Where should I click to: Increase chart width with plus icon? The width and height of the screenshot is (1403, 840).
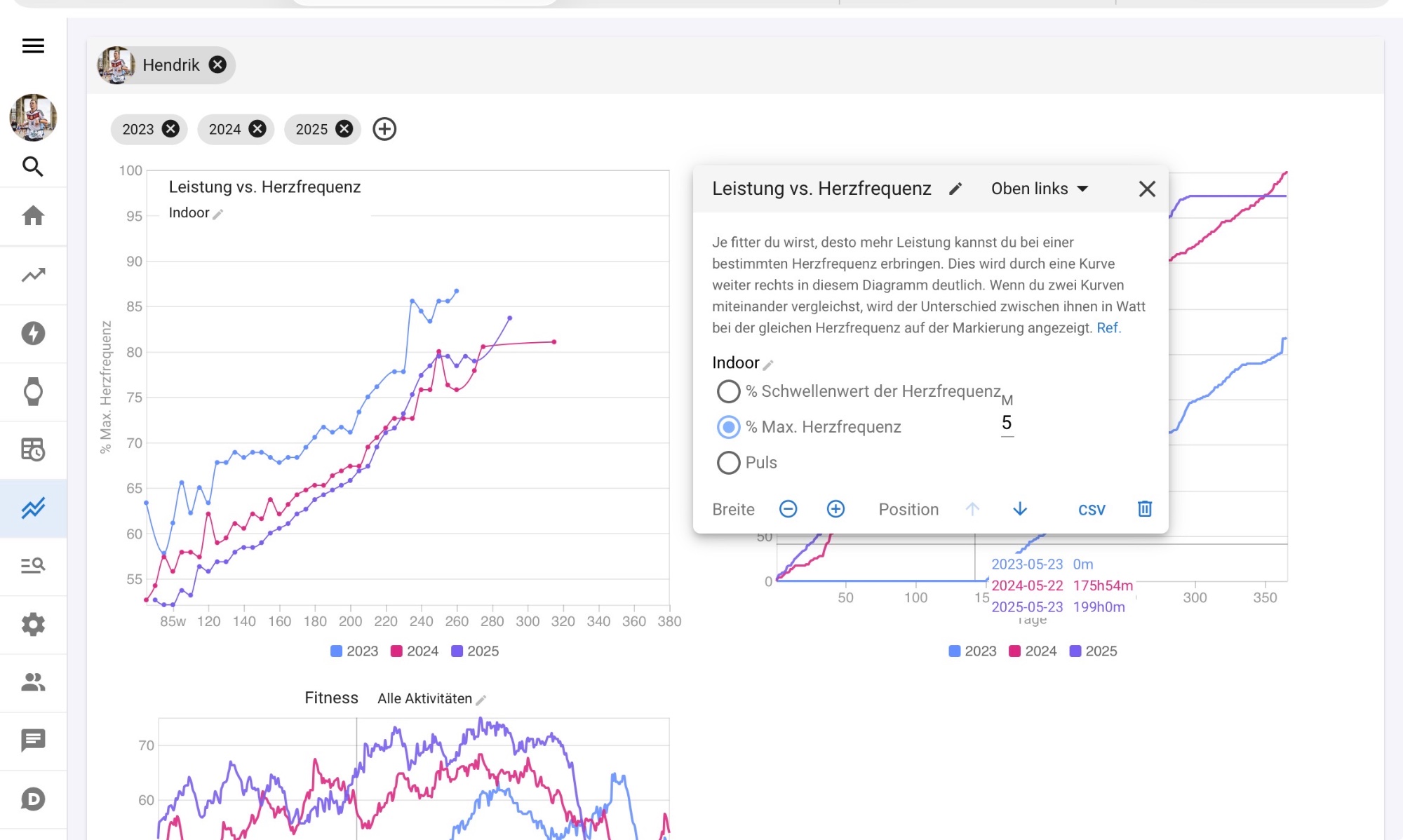tap(835, 509)
